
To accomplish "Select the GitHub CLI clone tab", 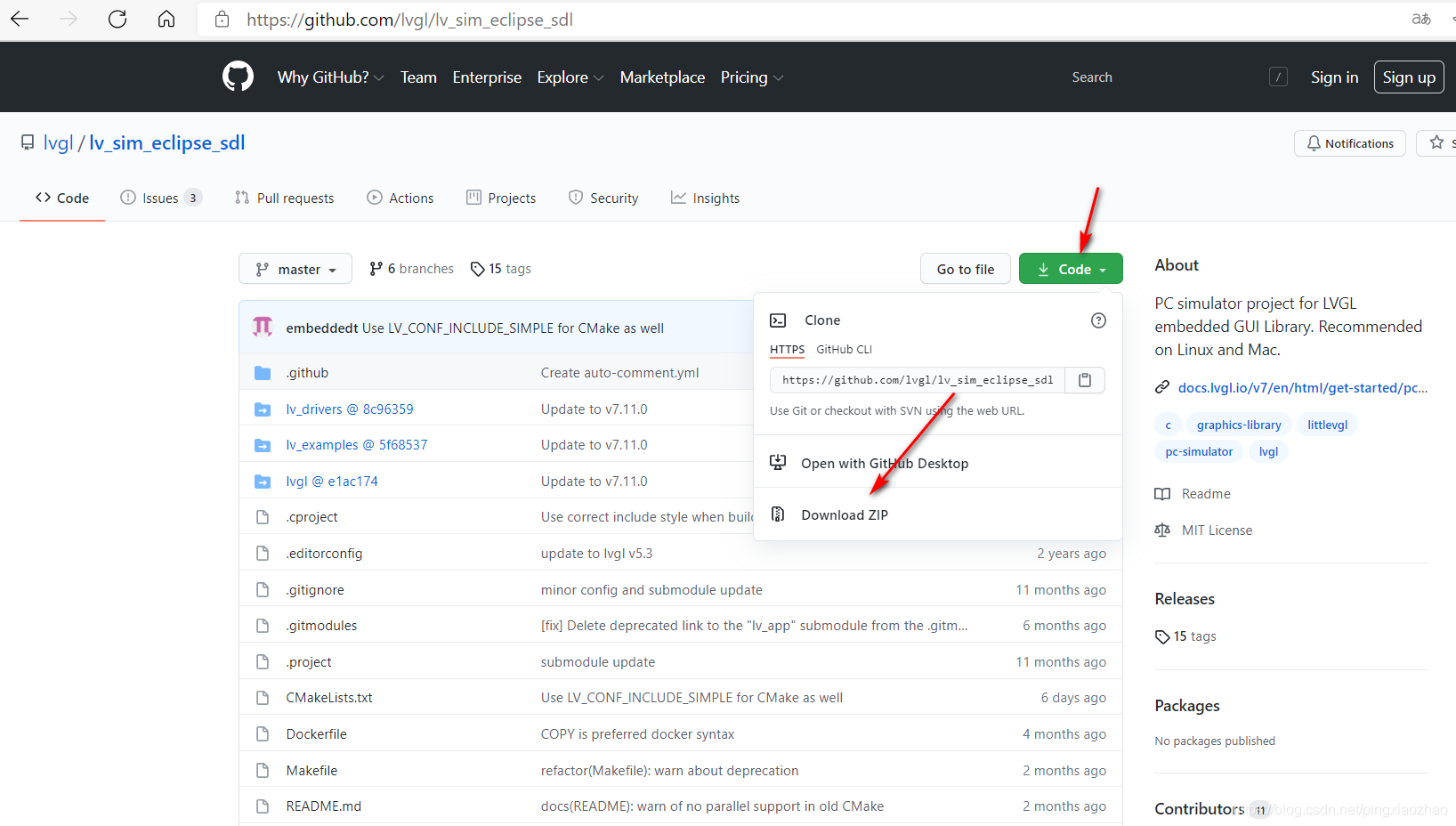I will (844, 350).
